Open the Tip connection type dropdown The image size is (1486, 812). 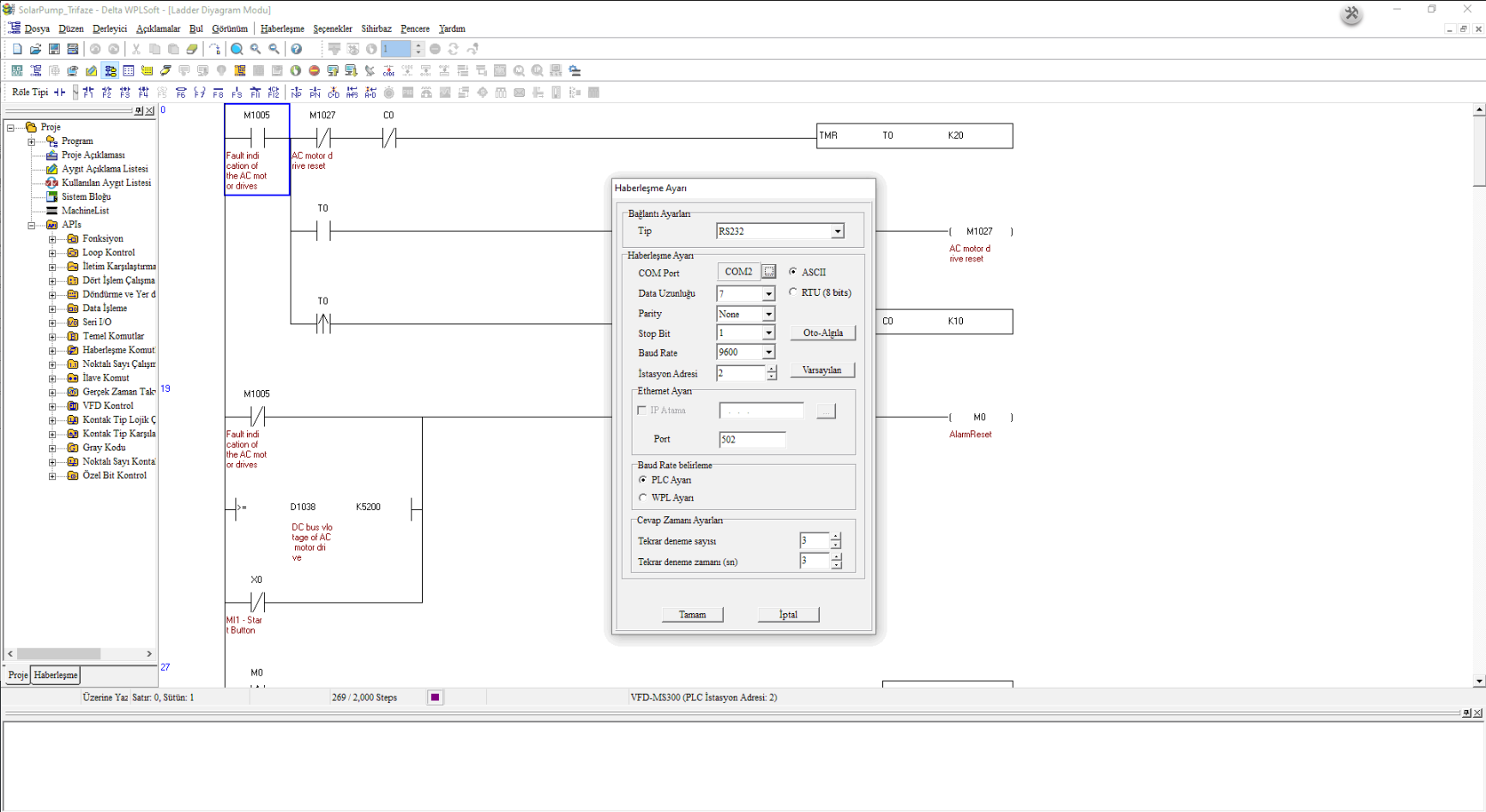coord(837,232)
